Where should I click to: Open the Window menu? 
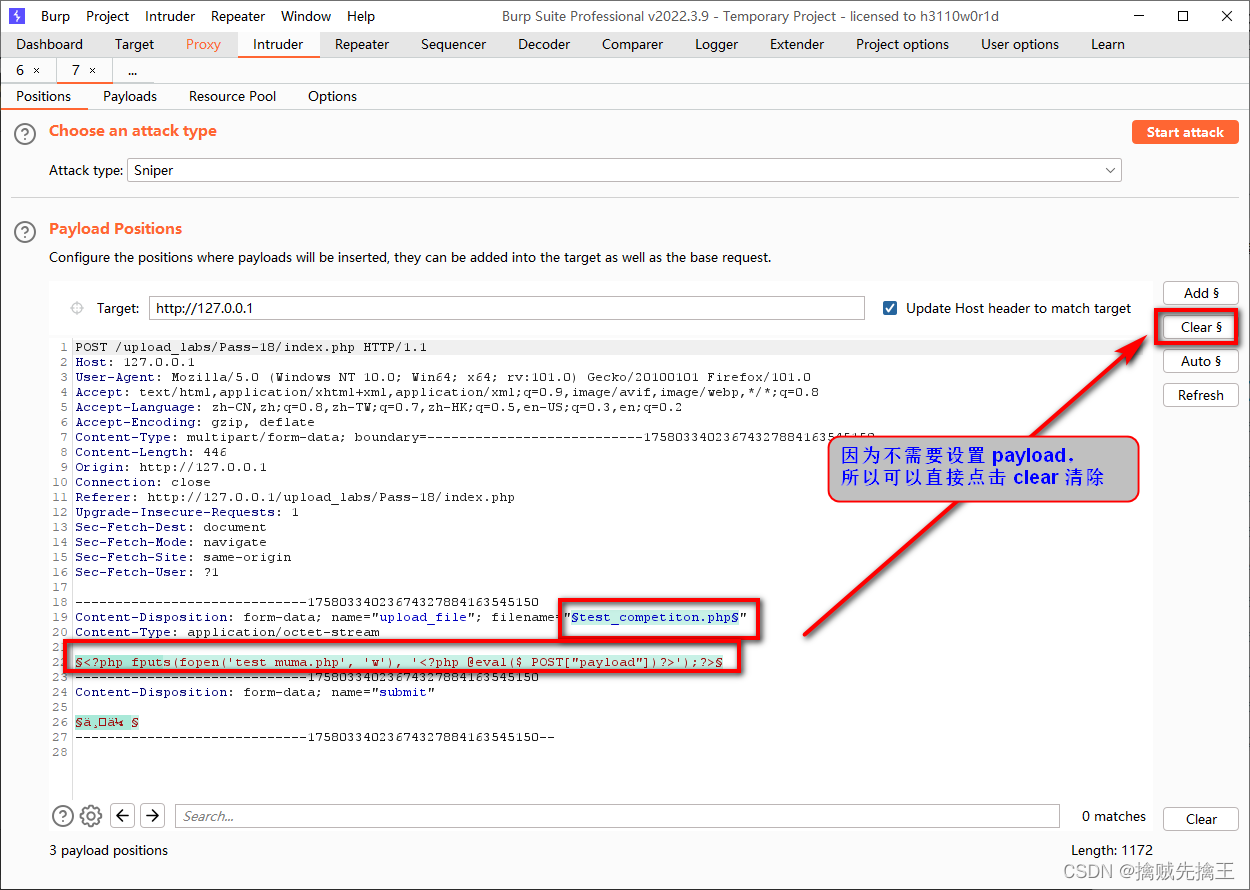306,16
